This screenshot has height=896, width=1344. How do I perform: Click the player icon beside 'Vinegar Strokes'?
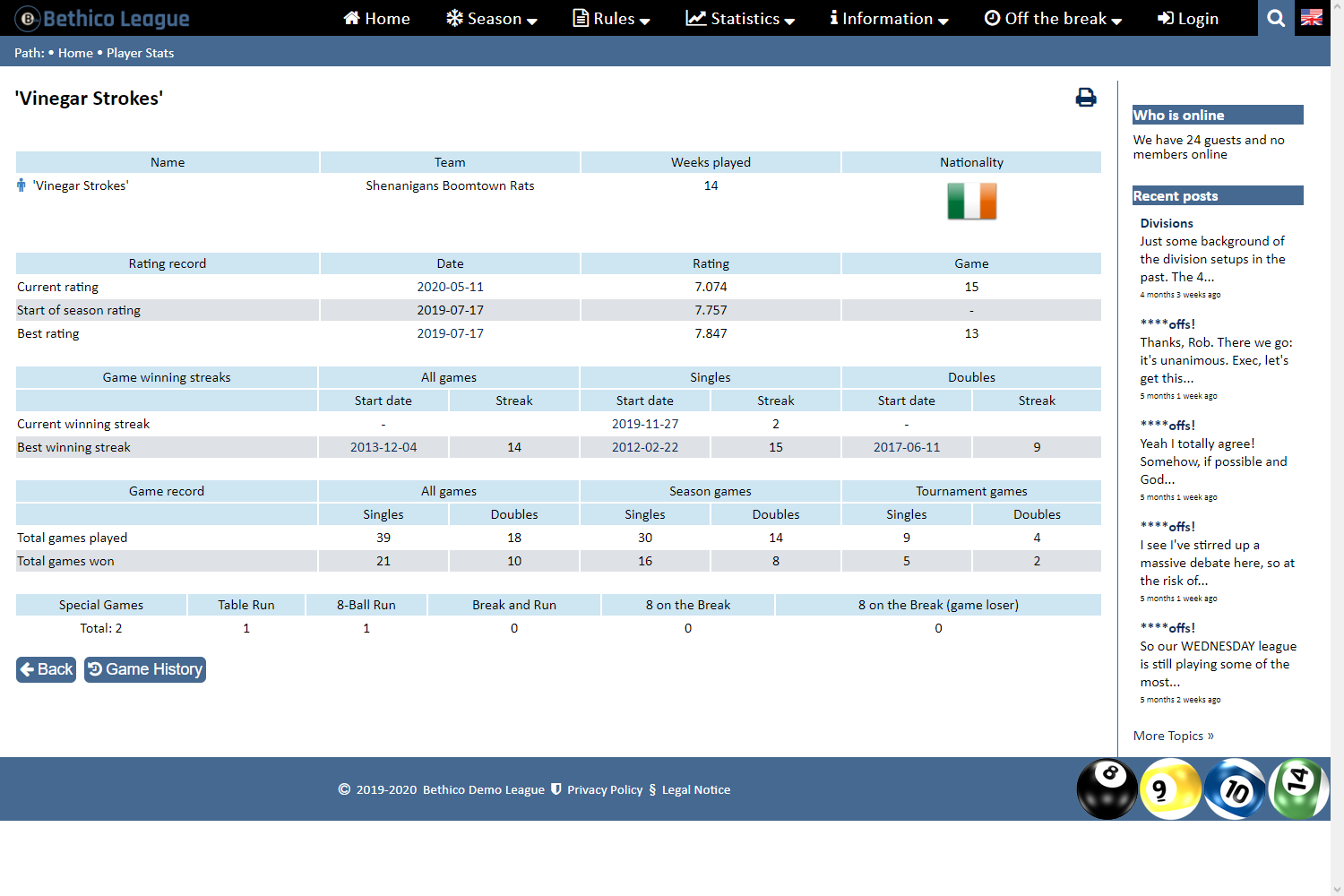[22, 185]
